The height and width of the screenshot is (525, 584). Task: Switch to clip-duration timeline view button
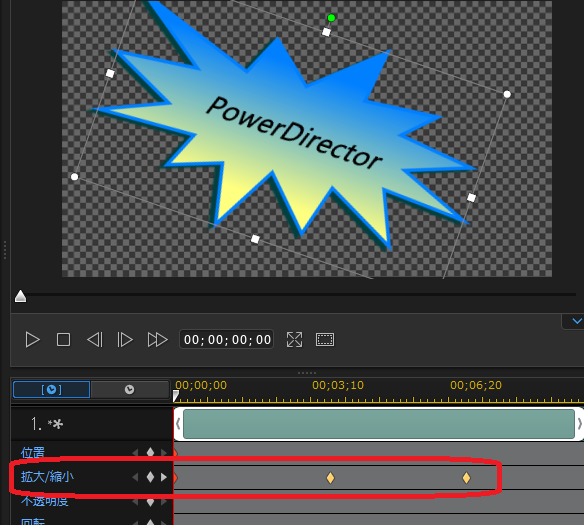pyautogui.click(x=51, y=389)
